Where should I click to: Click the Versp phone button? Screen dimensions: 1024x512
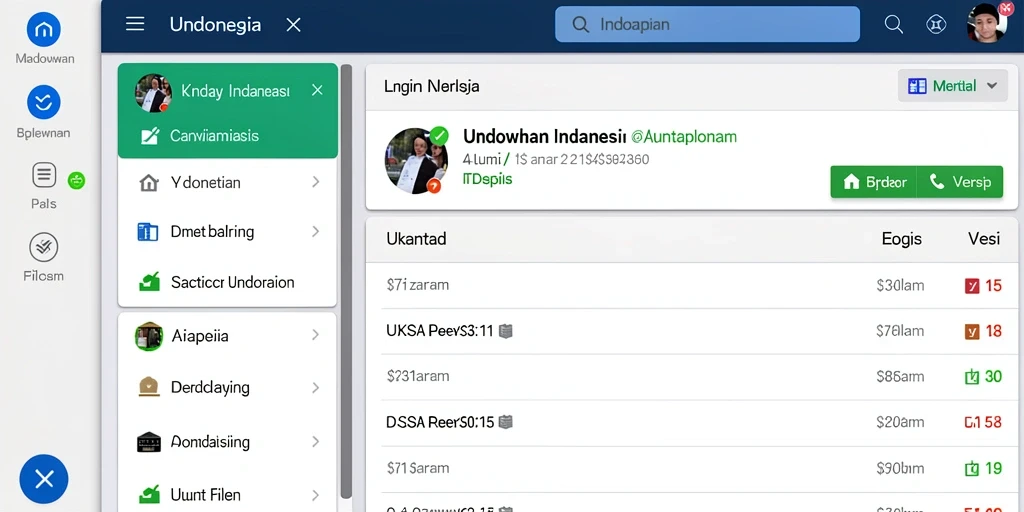pos(960,182)
